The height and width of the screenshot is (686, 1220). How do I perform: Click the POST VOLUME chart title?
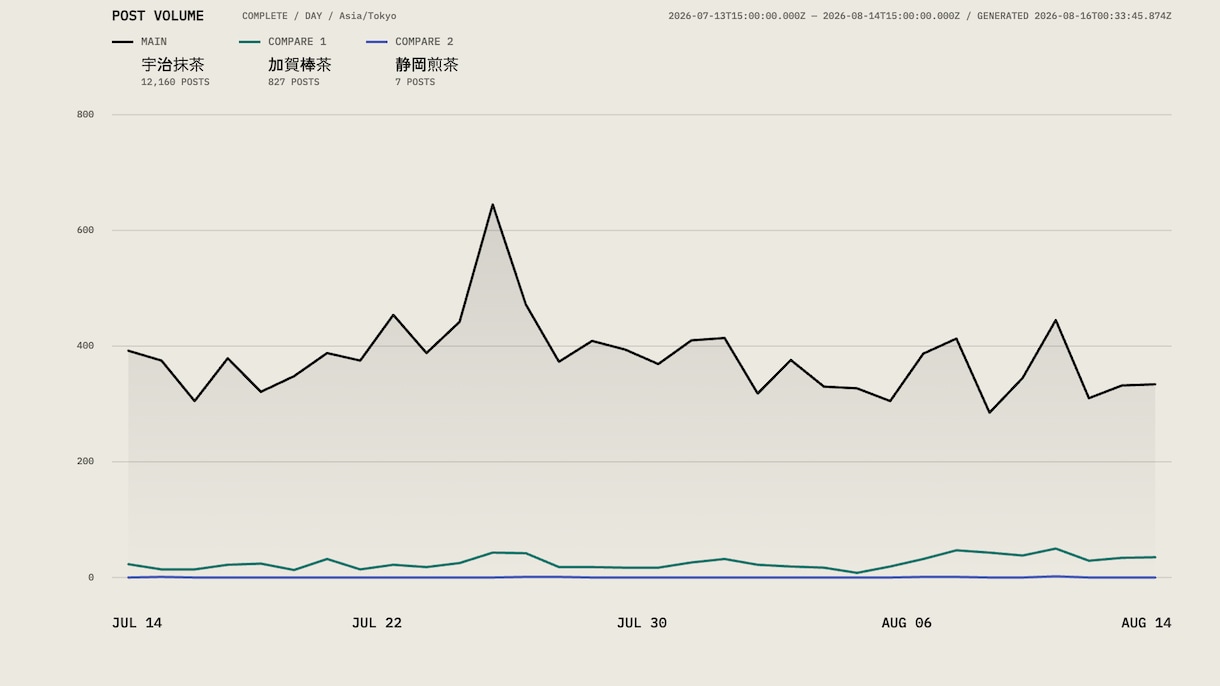pos(158,16)
